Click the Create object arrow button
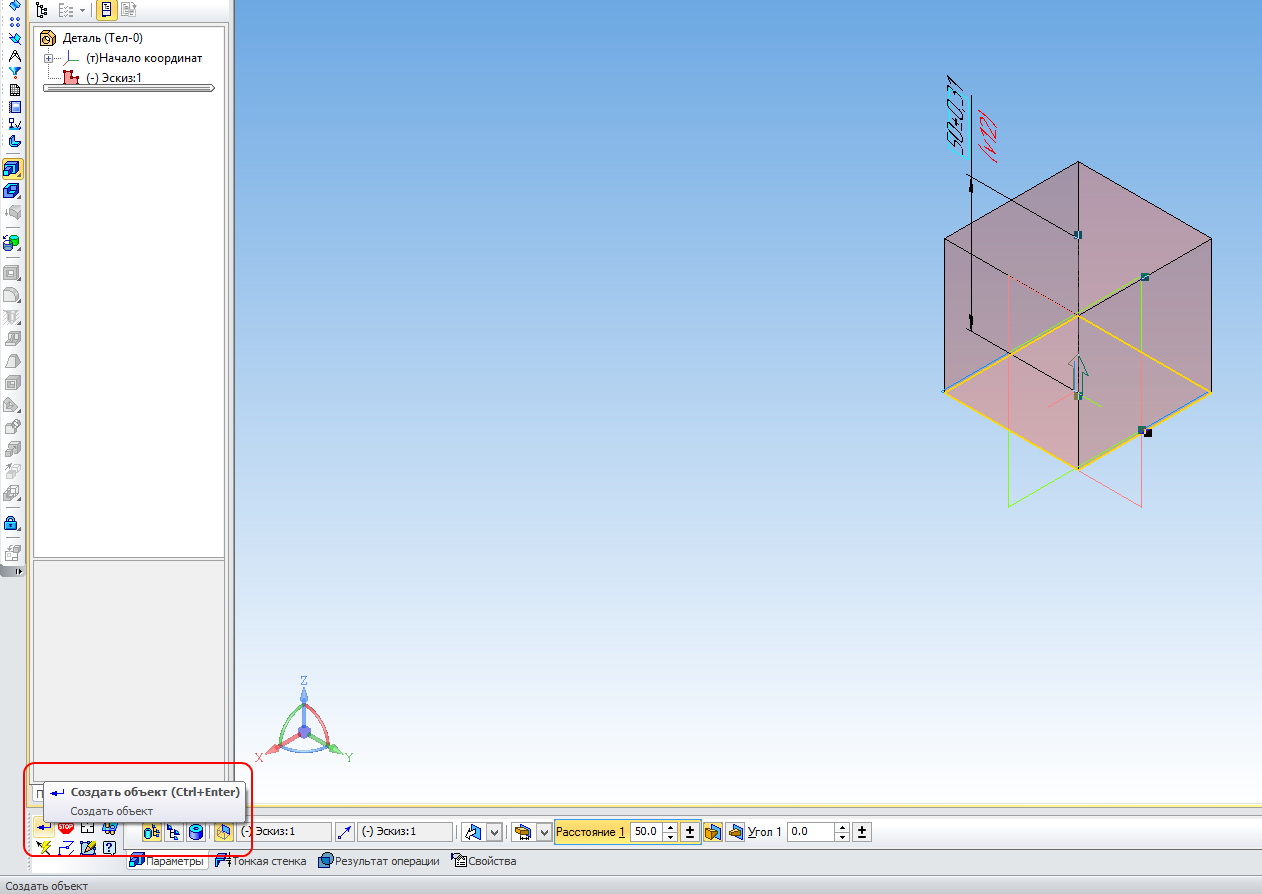Viewport: 1262px width, 894px height. 43,827
